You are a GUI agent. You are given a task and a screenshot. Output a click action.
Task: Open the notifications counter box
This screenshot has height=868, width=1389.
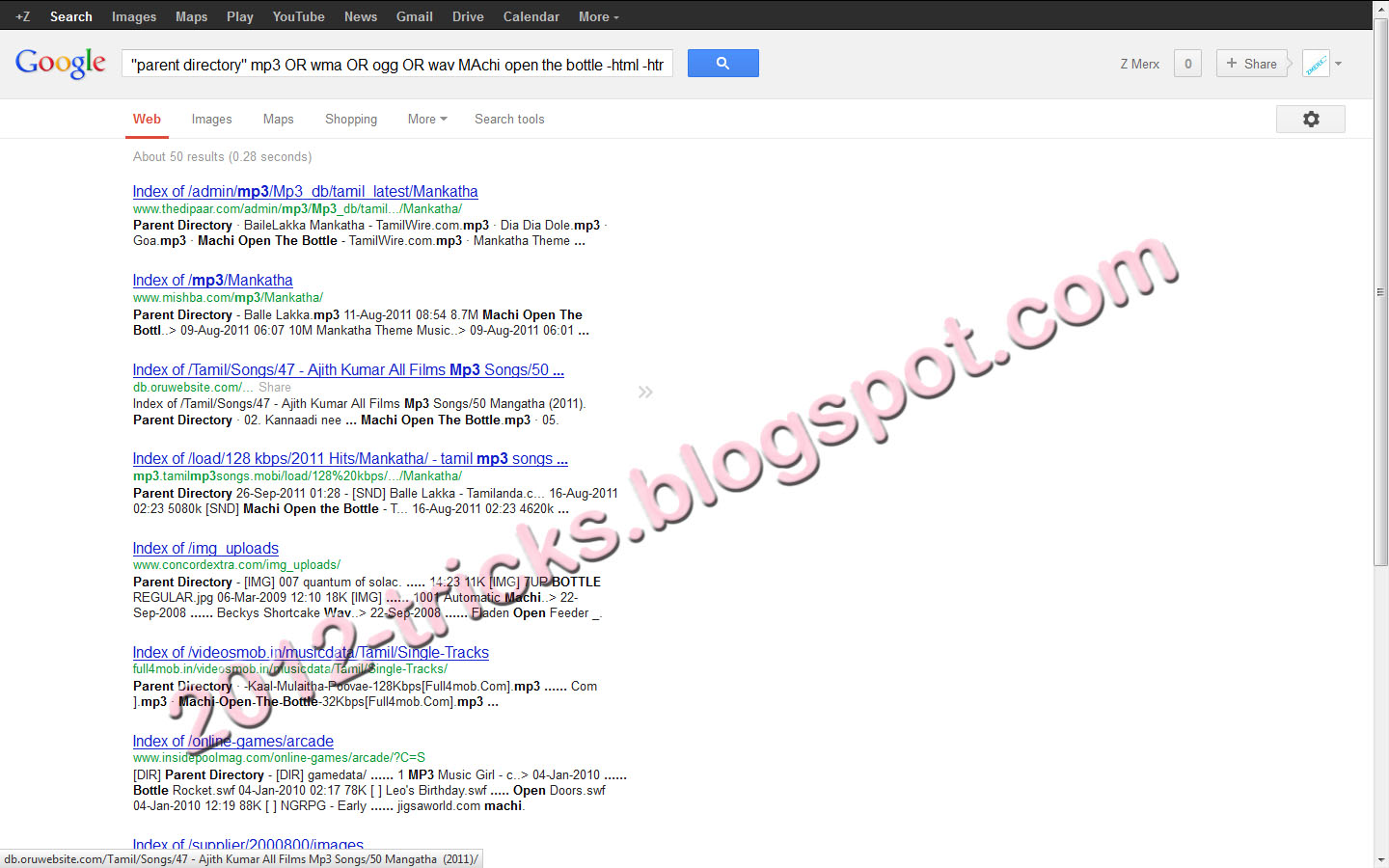(1187, 64)
